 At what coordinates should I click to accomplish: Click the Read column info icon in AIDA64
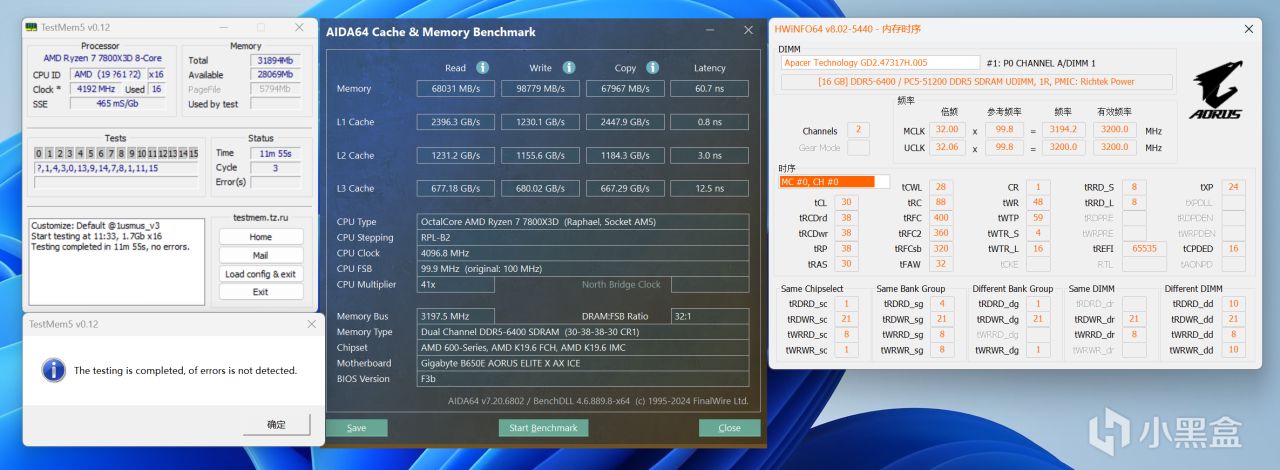(482, 67)
